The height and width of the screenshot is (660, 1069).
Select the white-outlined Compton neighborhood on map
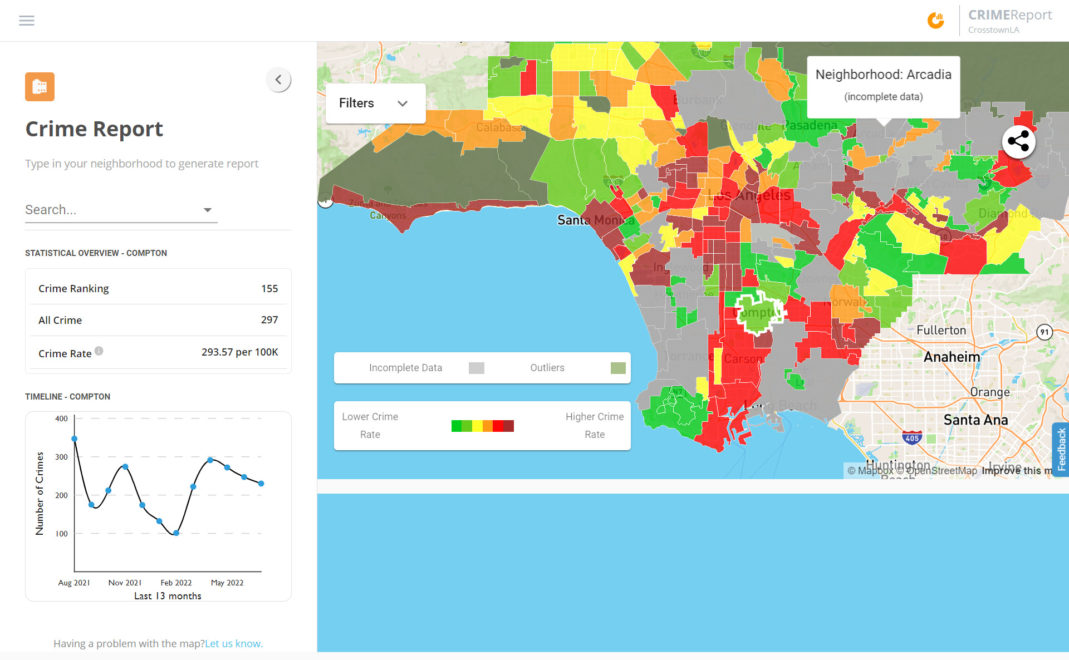point(758,311)
